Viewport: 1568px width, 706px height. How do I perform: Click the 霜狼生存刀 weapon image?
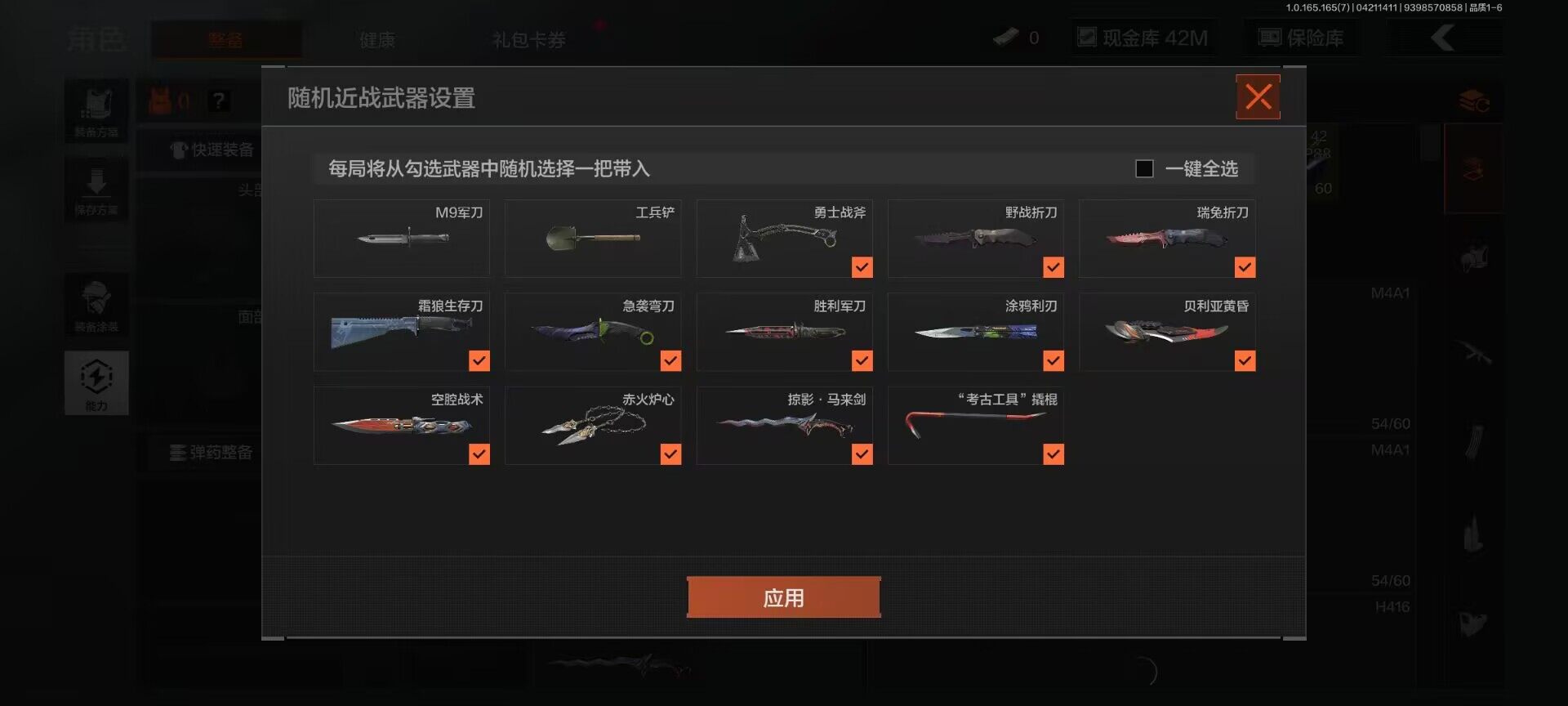click(402, 331)
